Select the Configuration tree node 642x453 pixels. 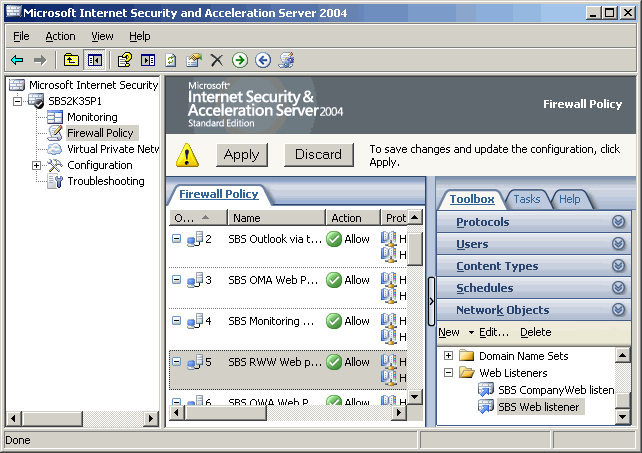click(x=100, y=165)
